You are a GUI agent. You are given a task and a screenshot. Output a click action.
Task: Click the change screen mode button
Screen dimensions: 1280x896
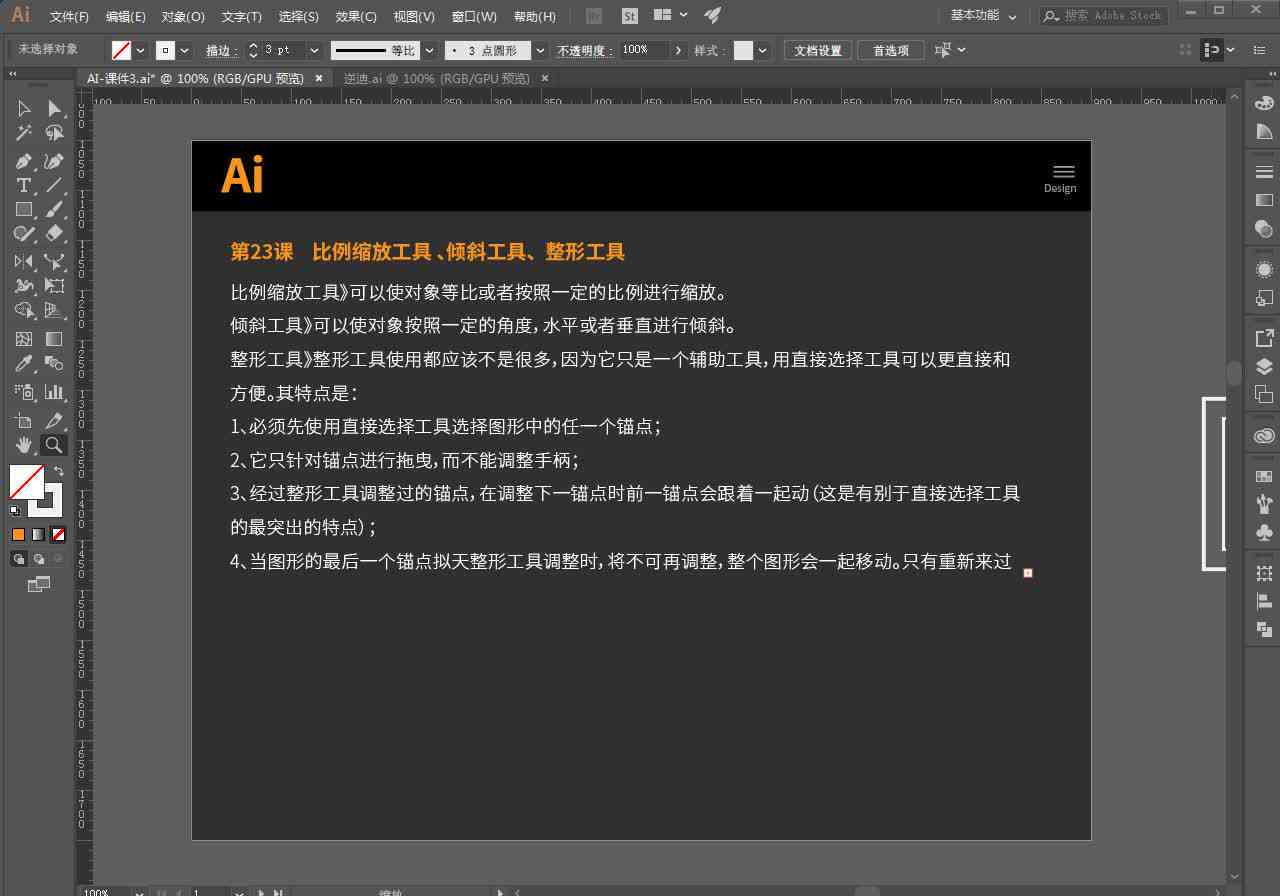coord(39,584)
